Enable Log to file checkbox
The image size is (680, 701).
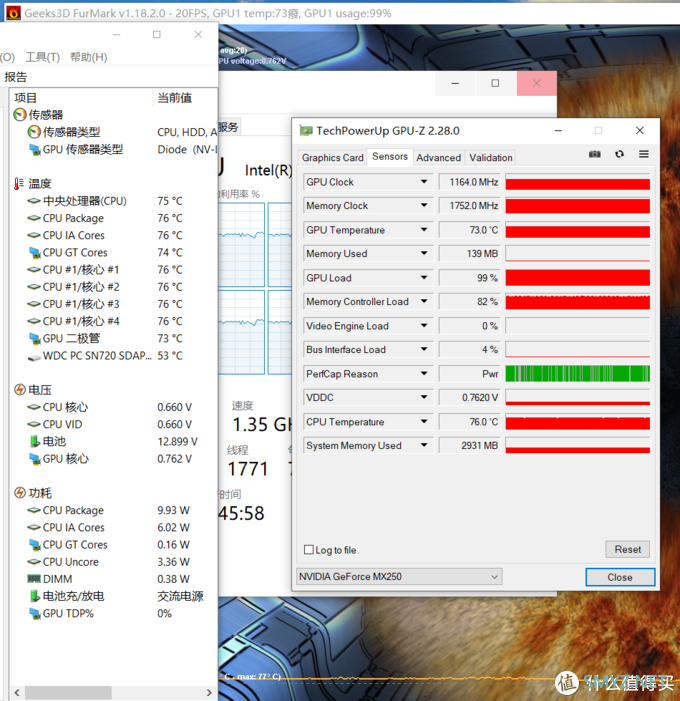(x=308, y=549)
